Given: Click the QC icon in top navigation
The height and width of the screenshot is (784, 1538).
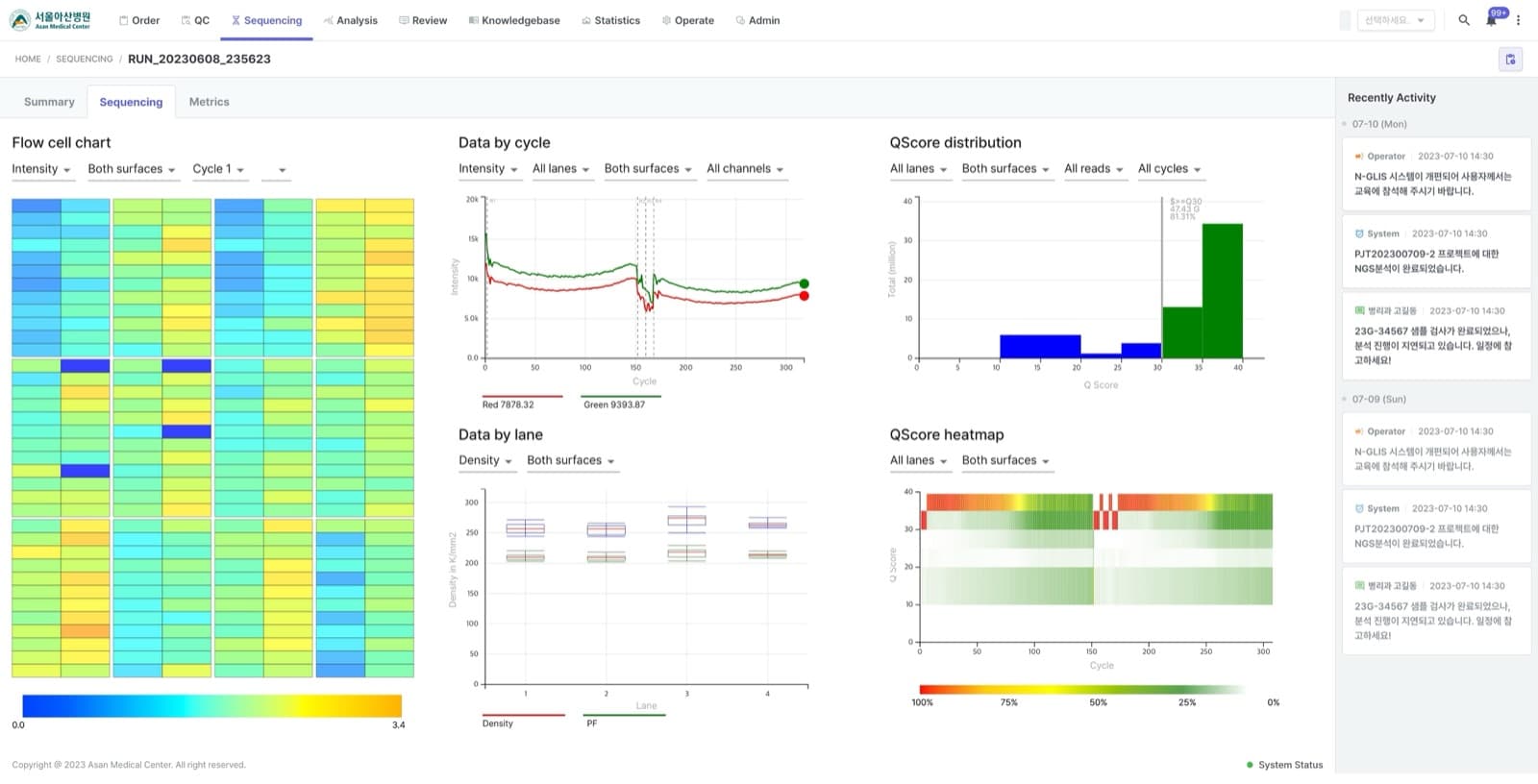Looking at the screenshot, I should pyautogui.click(x=186, y=20).
